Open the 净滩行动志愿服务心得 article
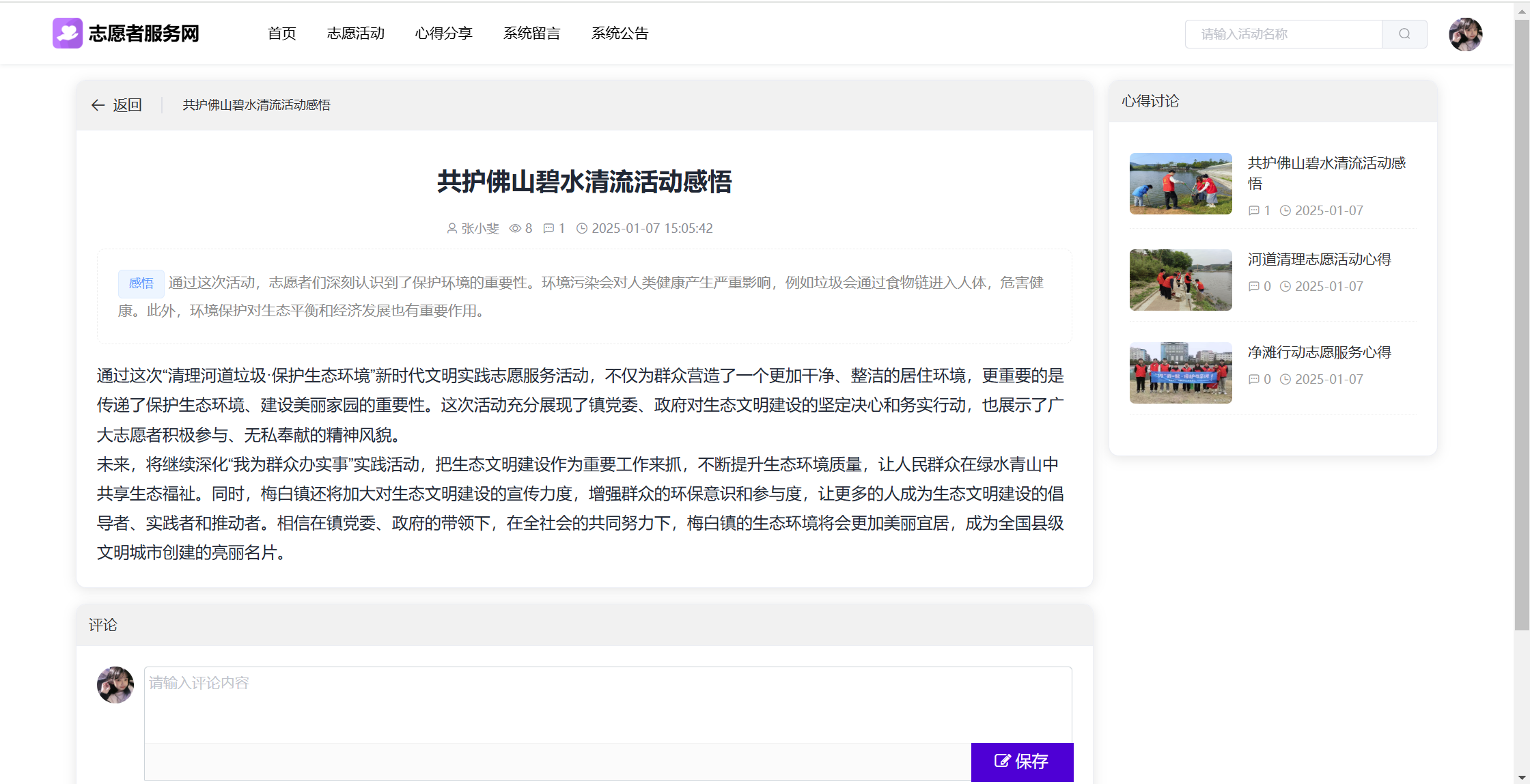Screen dimensions: 1530x784 1319,352
